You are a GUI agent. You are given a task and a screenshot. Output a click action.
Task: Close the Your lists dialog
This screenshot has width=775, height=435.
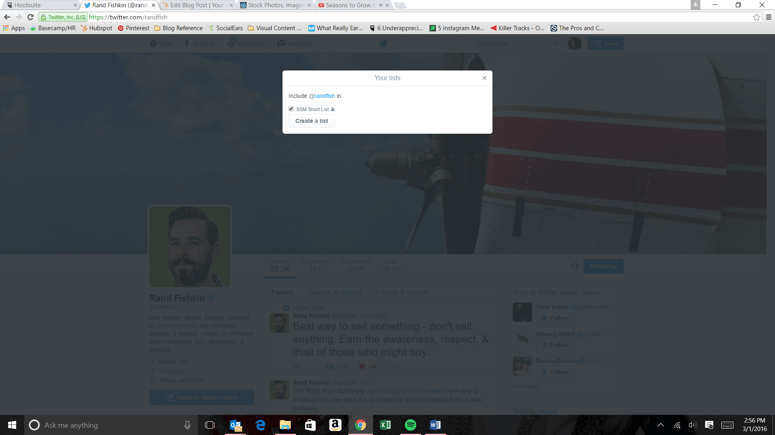484,78
